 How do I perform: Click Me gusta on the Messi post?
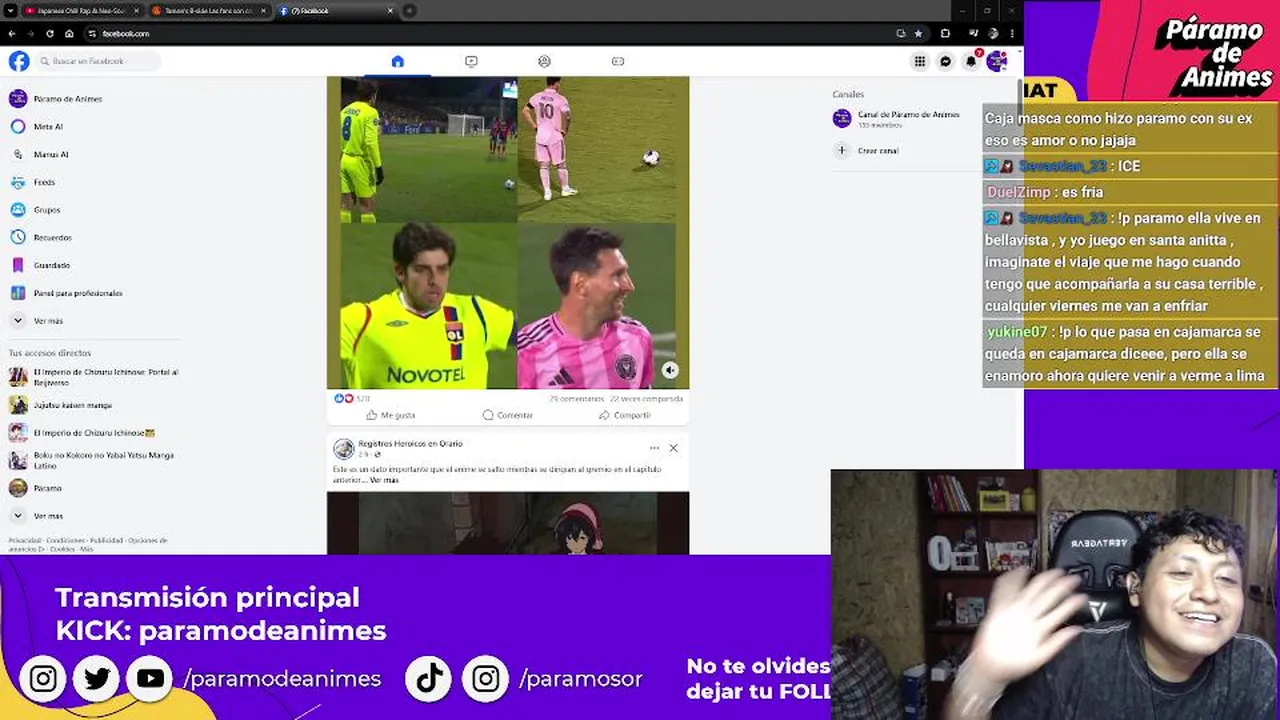tap(390, 415)
